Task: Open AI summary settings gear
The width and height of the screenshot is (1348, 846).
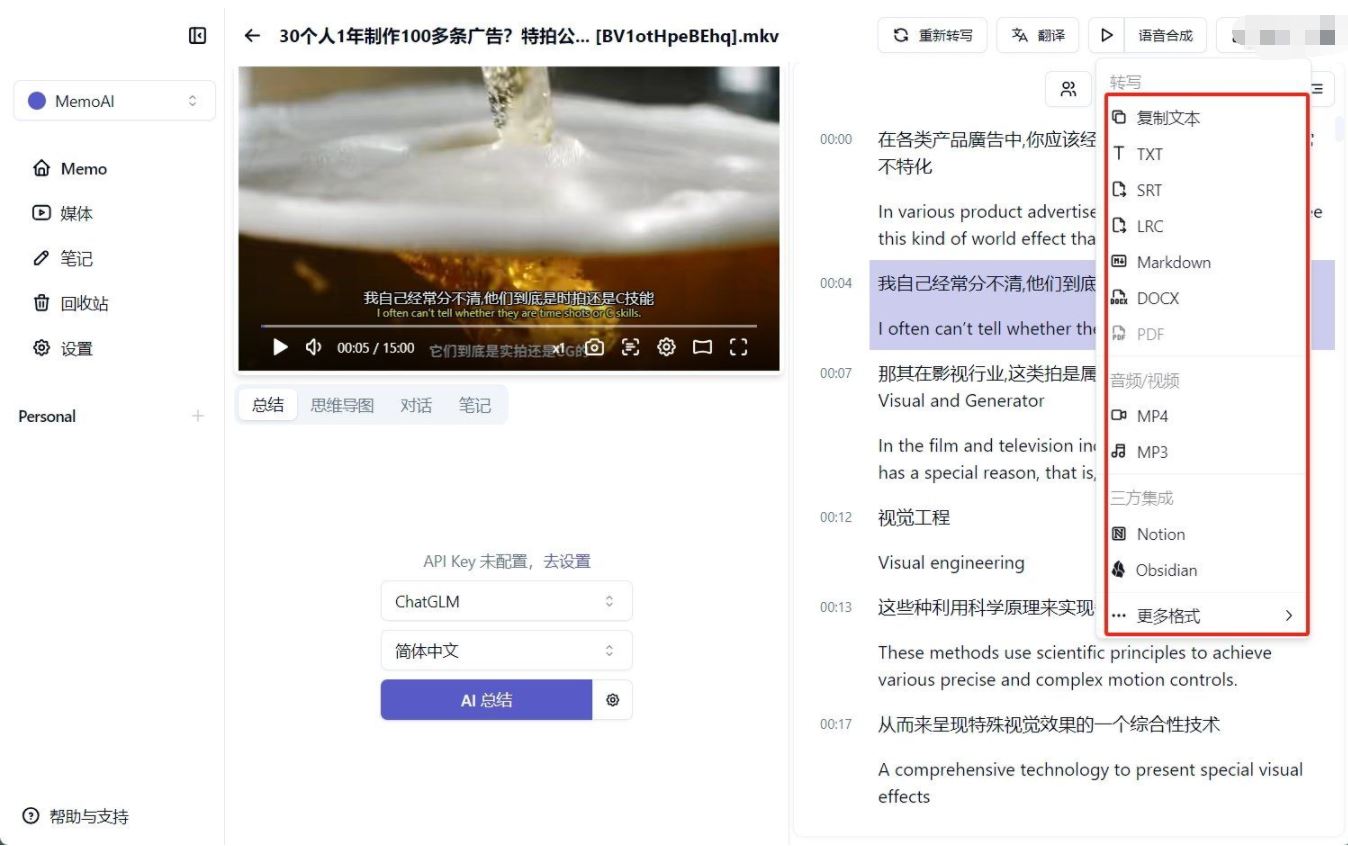Action: [613, 700]
